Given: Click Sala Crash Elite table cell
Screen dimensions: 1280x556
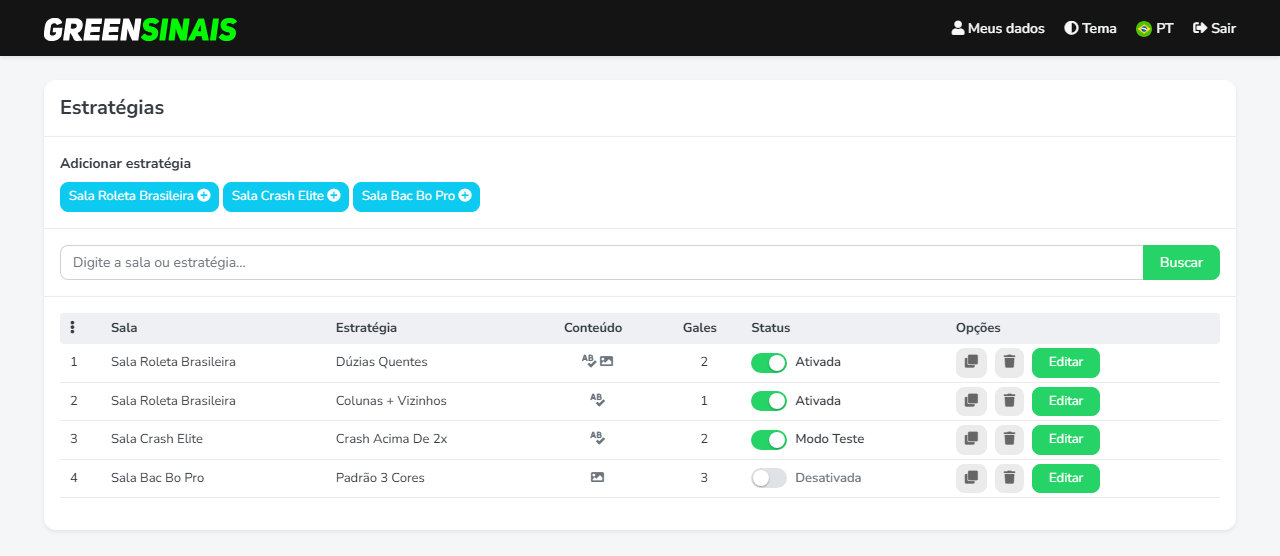Looking at the screenshot, I should pyautogui.click(x=157, y=439).
